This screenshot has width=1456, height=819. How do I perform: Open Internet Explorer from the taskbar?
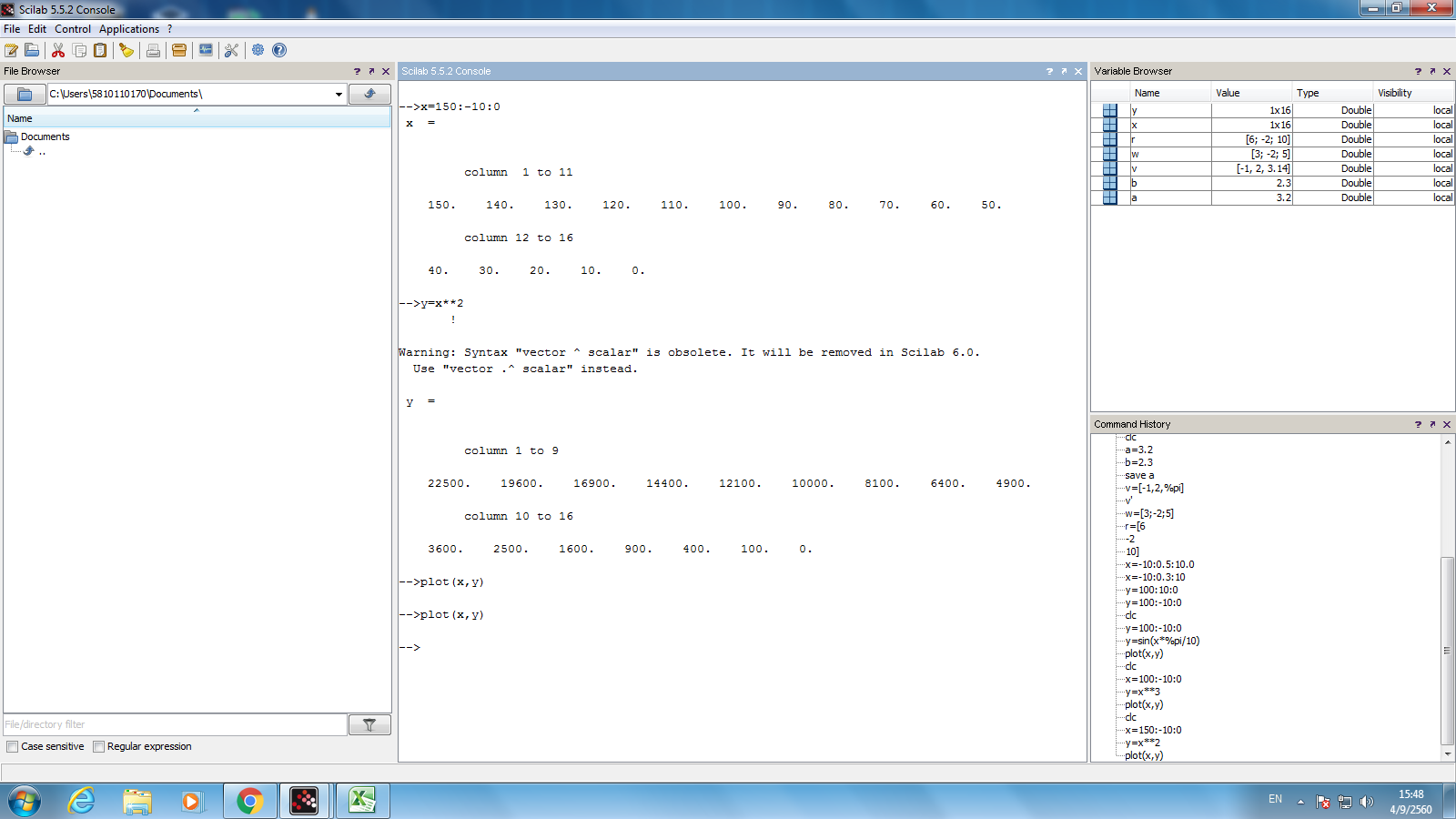tap(82, 801)
